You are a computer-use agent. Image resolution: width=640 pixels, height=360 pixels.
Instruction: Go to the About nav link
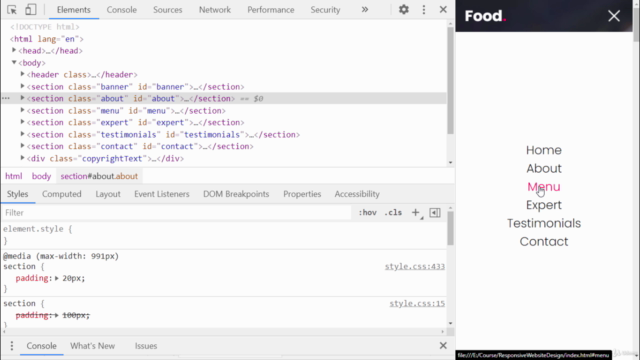coord(544,169)
